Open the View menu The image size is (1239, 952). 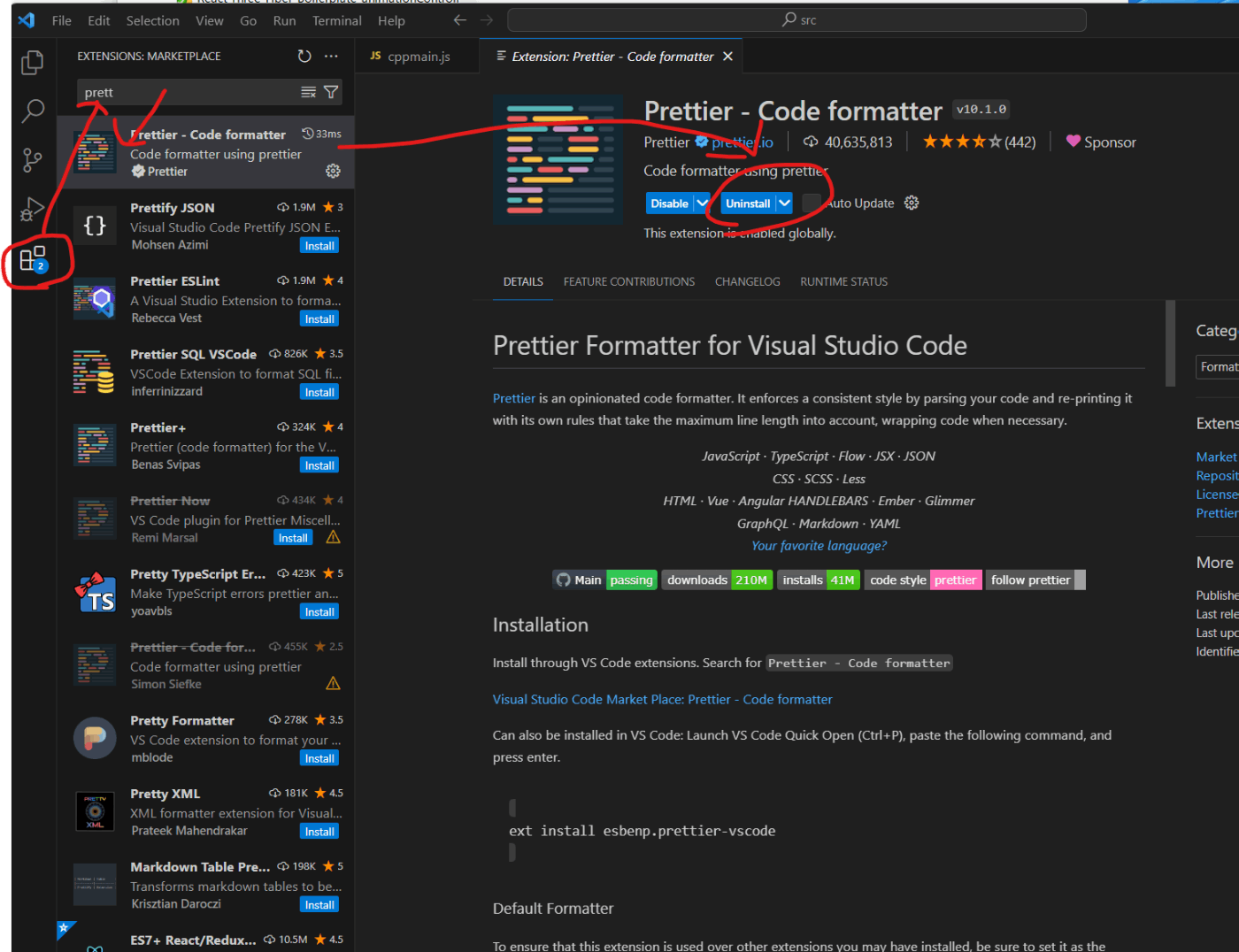click(x=210, y=20)
